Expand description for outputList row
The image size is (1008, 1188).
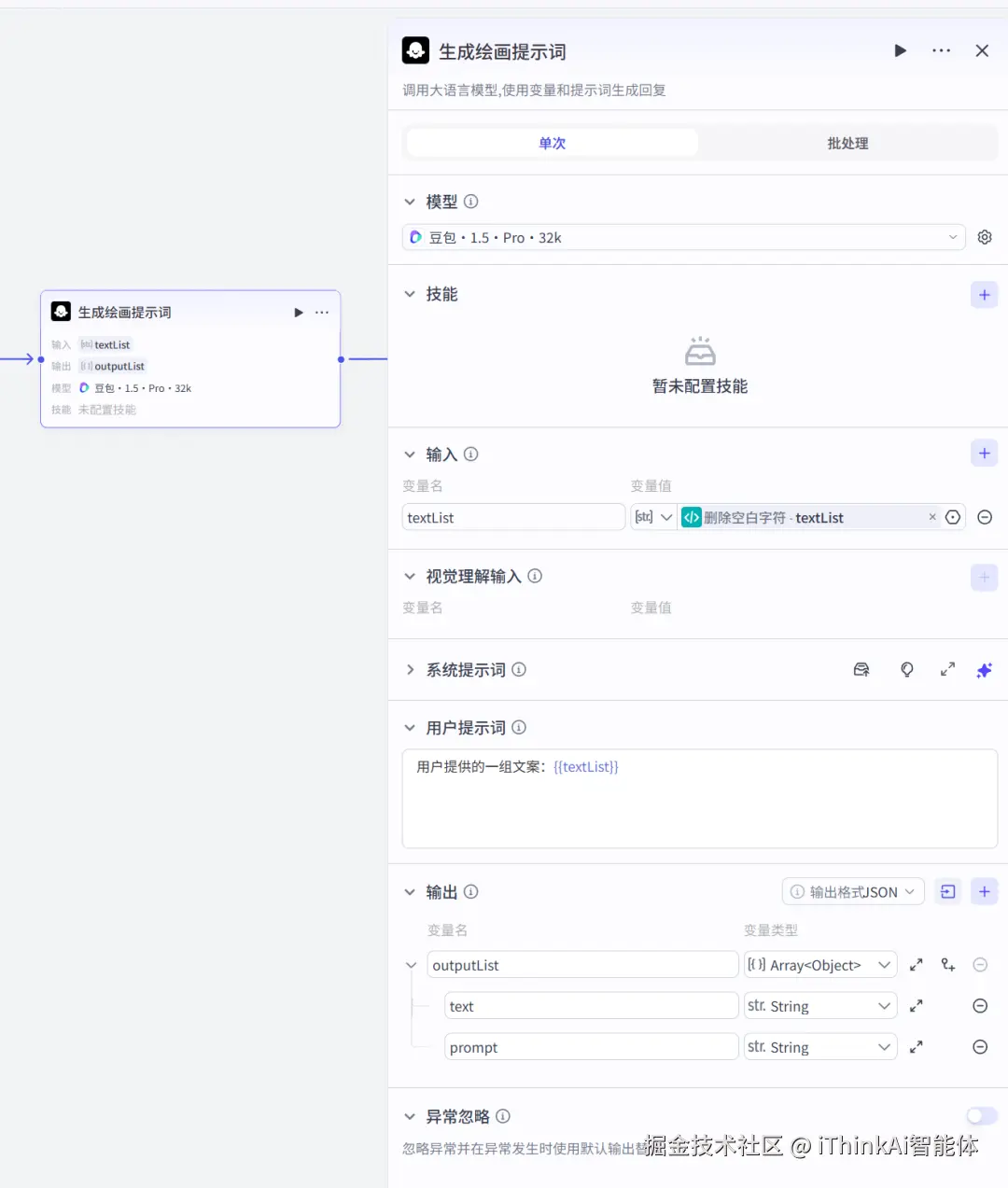(x=917, y=965)
